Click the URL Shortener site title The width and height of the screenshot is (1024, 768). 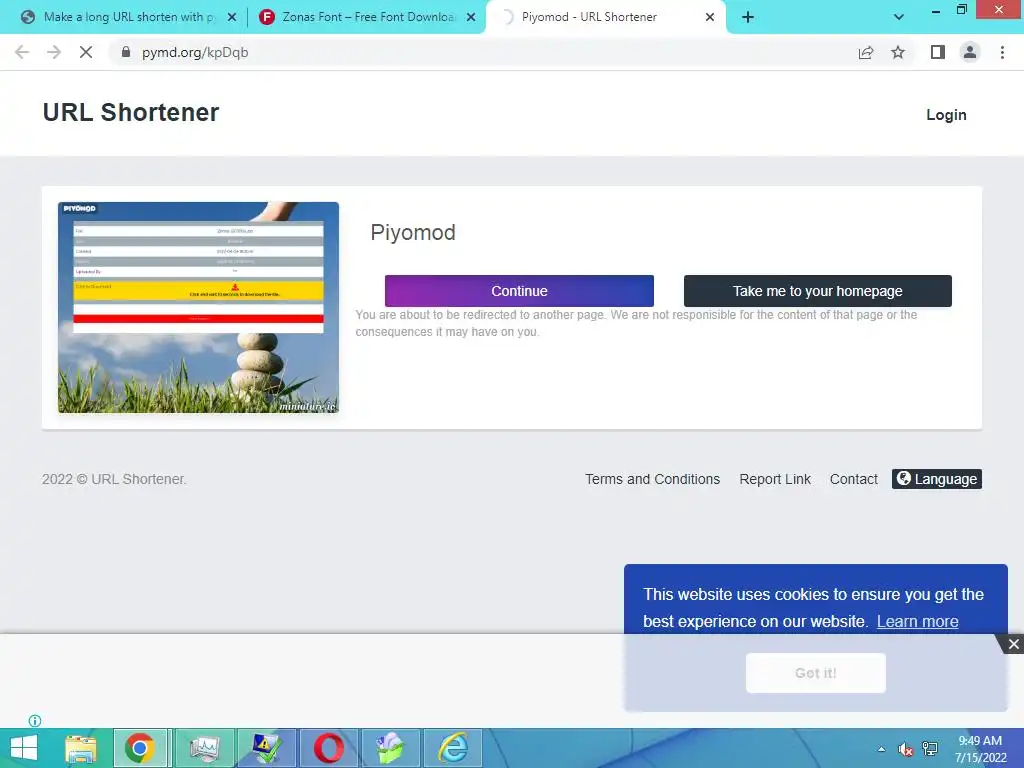pos(131,112)
